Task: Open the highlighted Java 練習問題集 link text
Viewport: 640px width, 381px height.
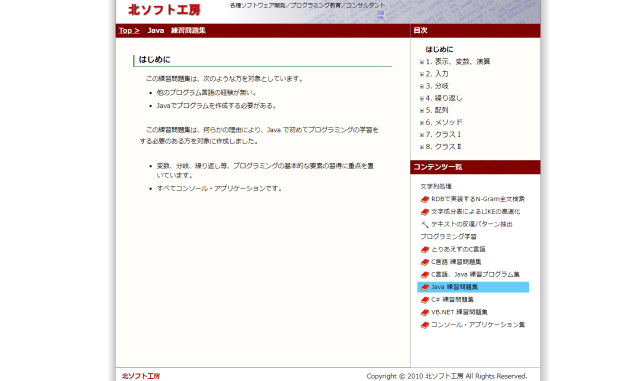Action: point(454,287)
